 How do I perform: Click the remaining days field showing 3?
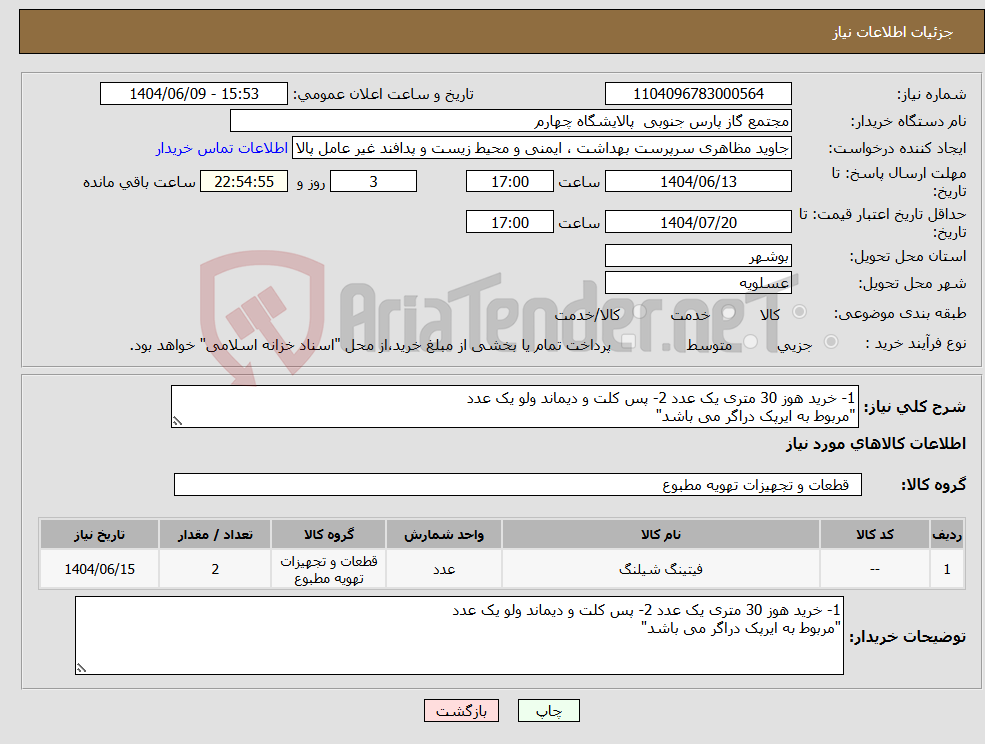(373, 182)
